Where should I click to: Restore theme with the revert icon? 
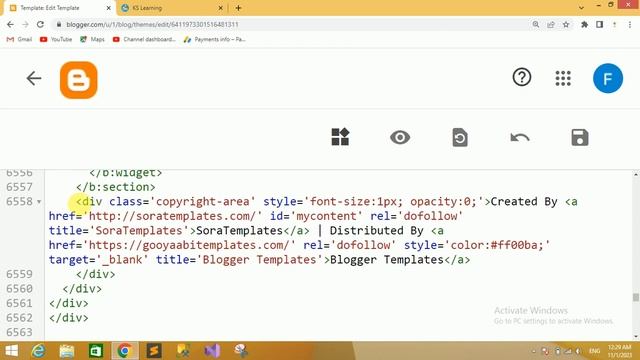[x=460, y=137]
